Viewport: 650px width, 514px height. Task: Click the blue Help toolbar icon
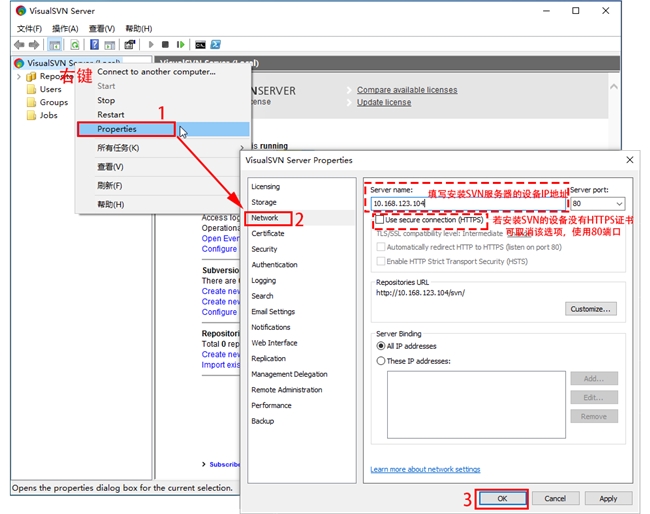[94, 45]
